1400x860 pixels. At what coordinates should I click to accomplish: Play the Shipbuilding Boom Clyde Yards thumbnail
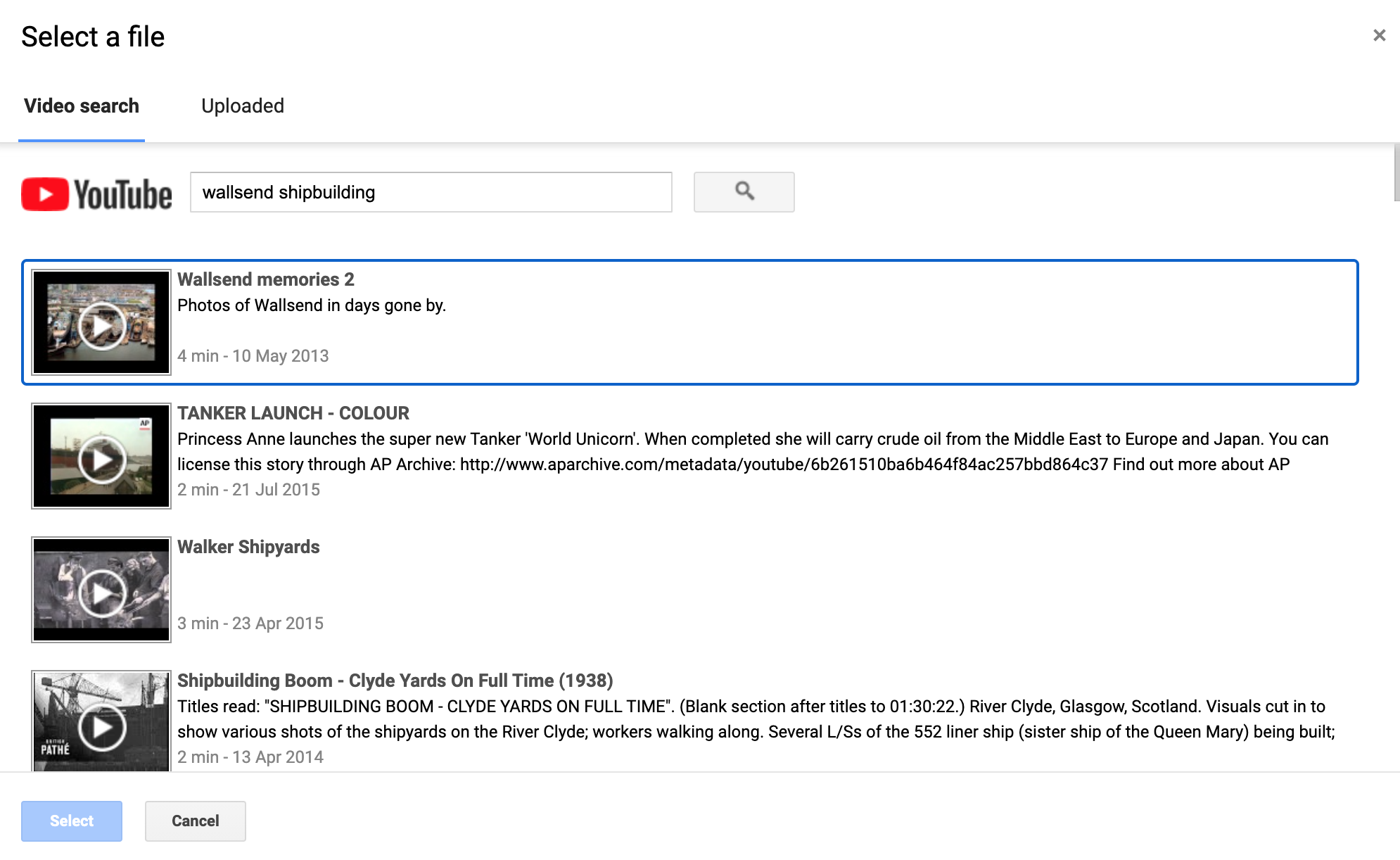(101, 721)
